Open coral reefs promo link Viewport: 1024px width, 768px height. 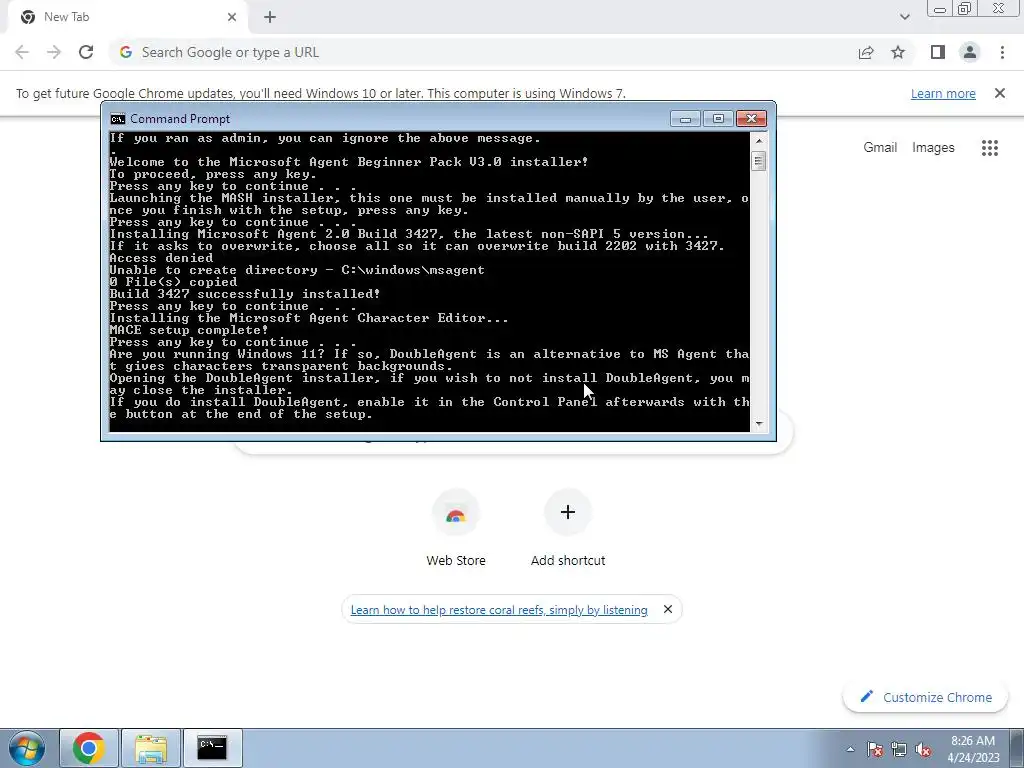pos(499,609)
